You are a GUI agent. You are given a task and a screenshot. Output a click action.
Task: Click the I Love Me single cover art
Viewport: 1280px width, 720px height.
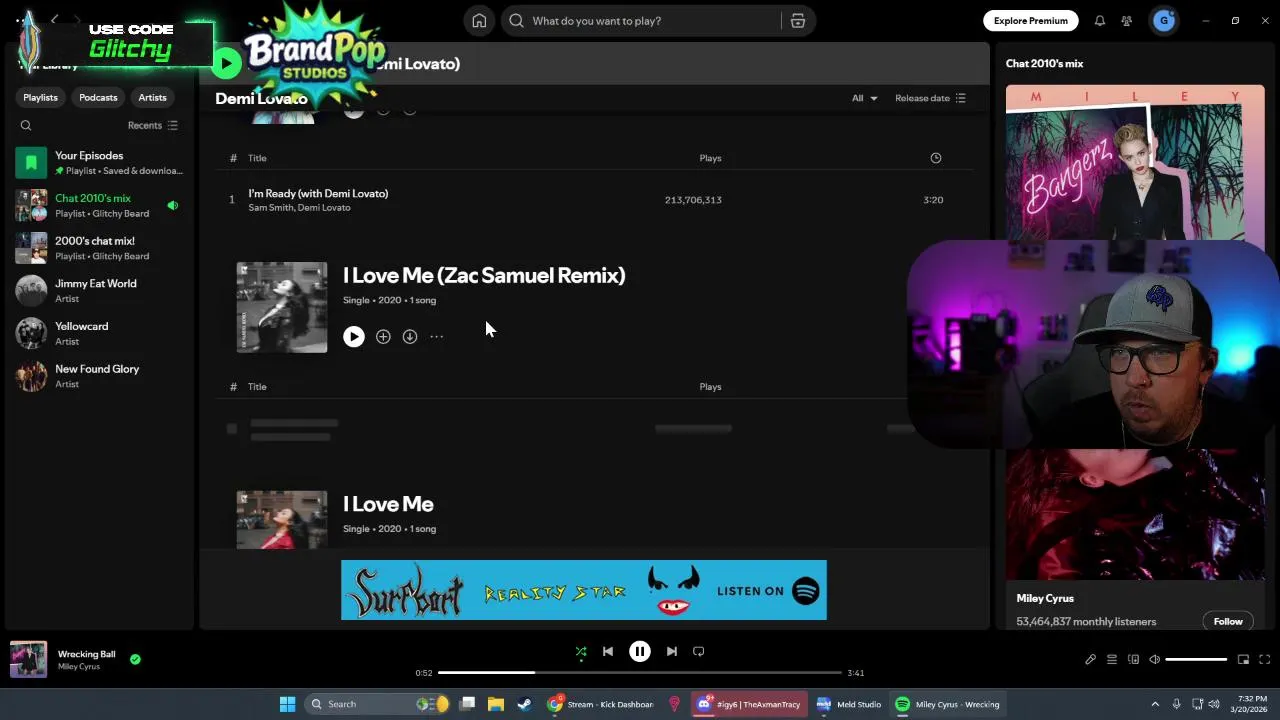[x=281, y=519]
